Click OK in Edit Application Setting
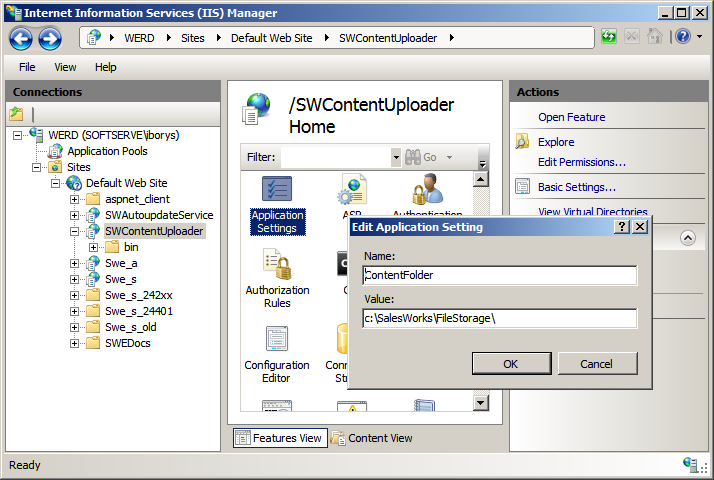The width and height of the screenshot is (714, 480). [511, 363]
